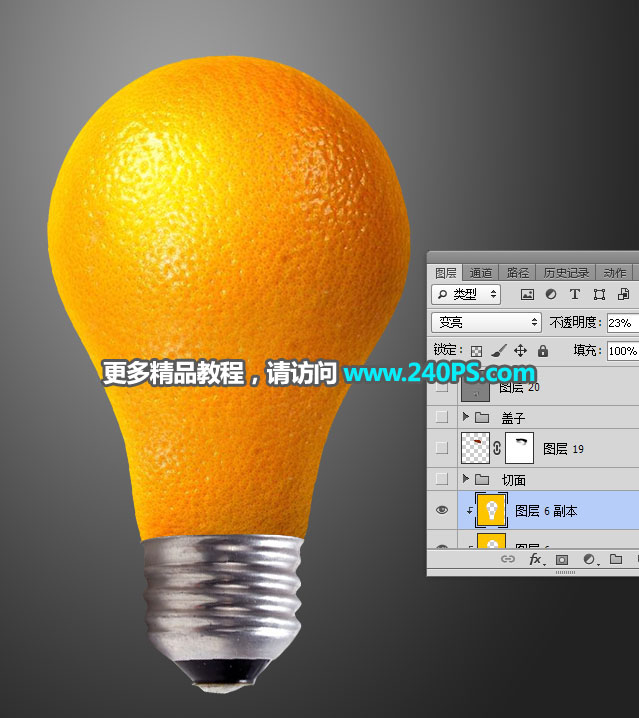Expand the 切面 layer group
This screenshot has width=639, height=718.
[x=465, y=479]
